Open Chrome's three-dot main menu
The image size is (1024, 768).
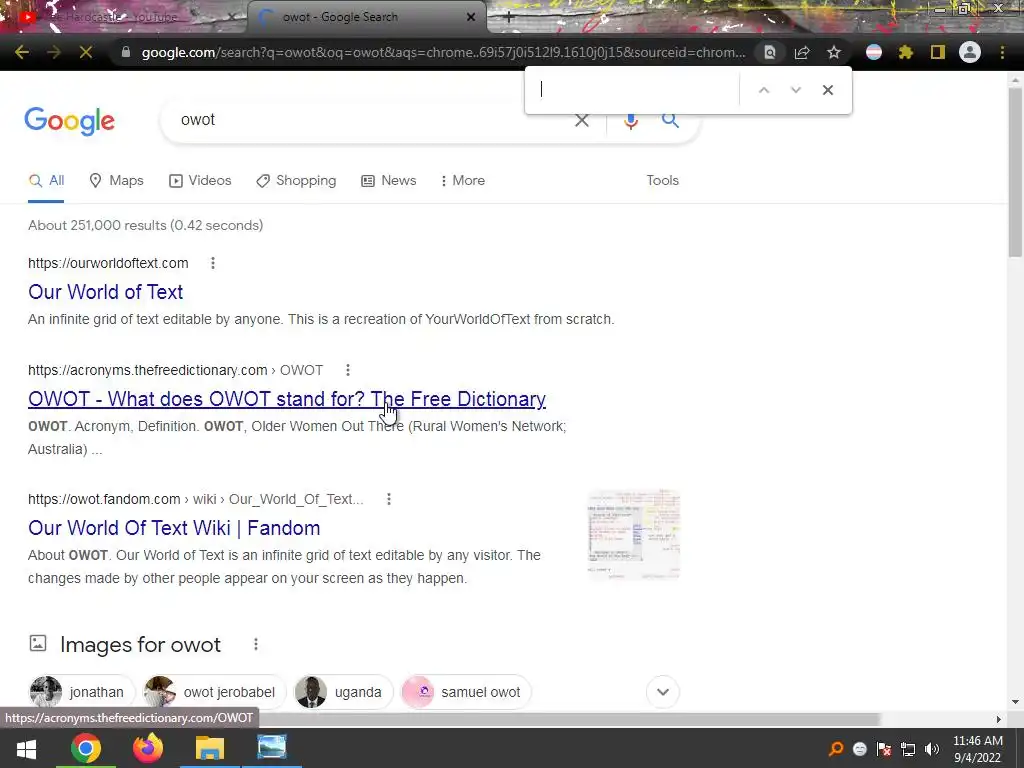coord(1002,52)
